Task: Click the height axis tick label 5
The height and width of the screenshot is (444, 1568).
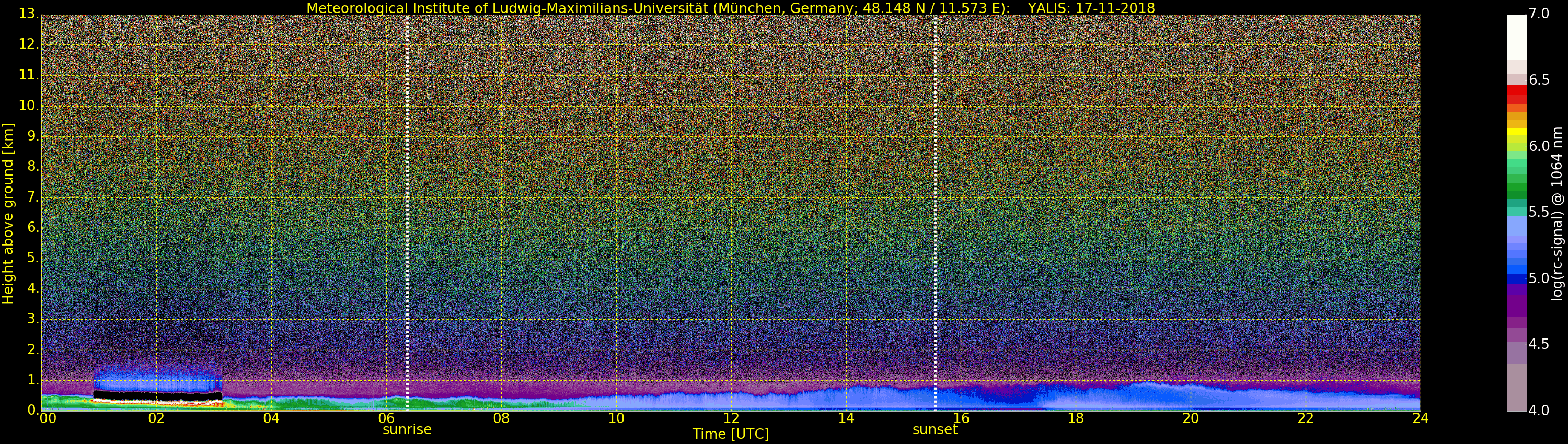Action: [x=33, y=258]
